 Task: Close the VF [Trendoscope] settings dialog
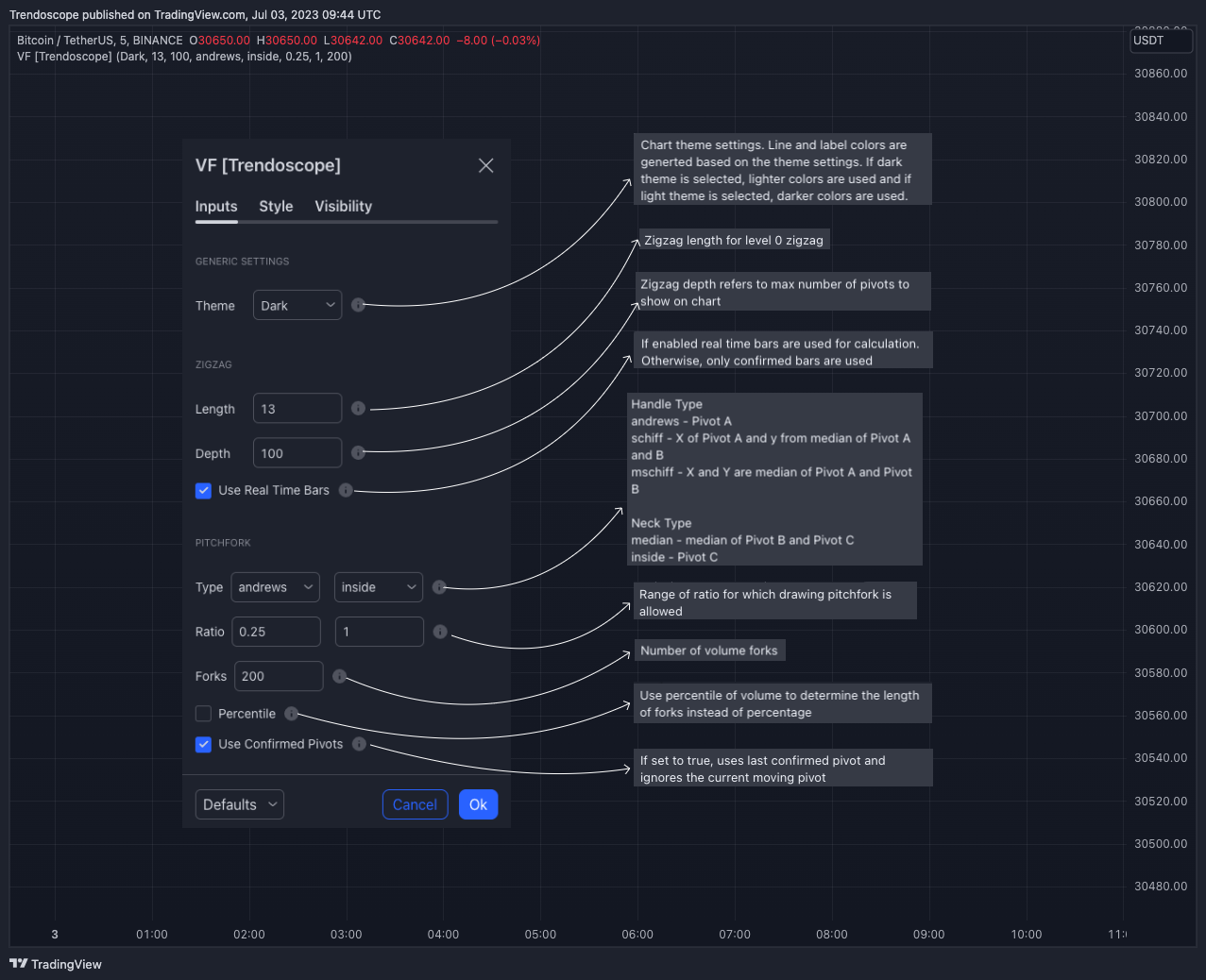[x=486, y=165]
